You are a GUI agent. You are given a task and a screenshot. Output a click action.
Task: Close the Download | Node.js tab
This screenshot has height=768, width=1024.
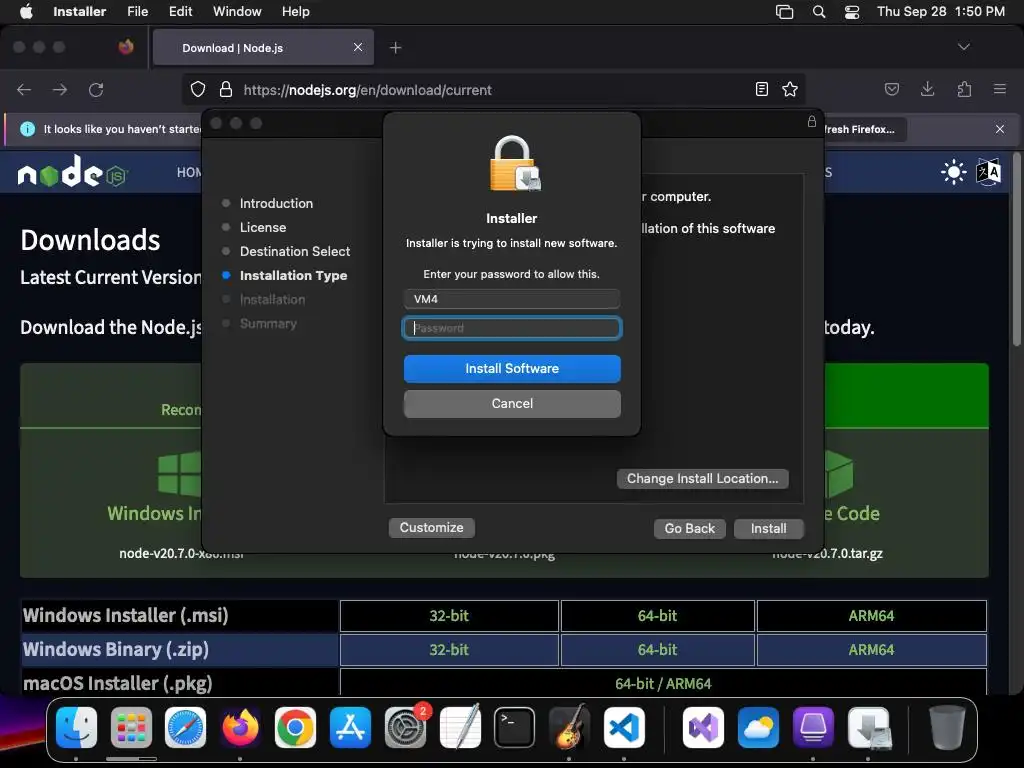click(x=358, y=47)
